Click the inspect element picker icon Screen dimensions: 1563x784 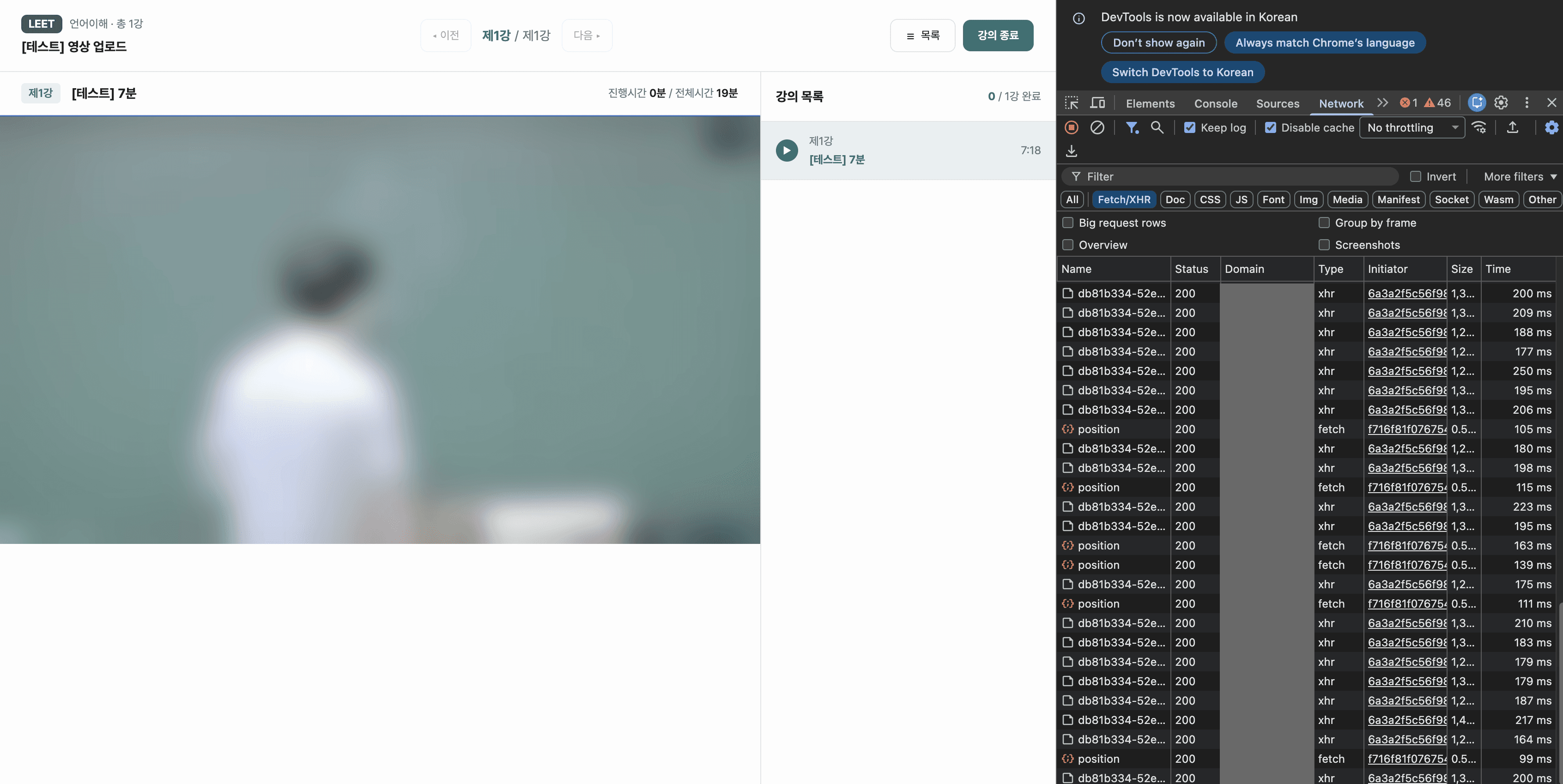tap(1072, 103)
